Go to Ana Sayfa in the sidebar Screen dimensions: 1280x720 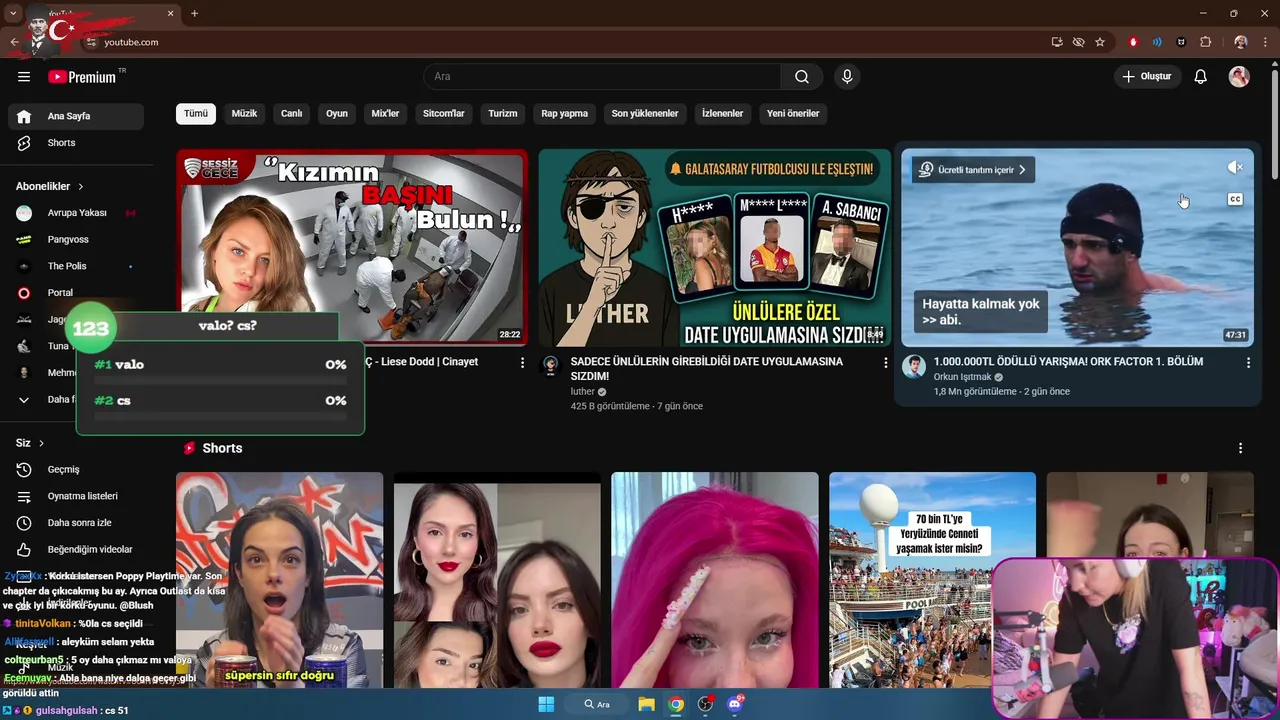pyautogui.click(x=76, y=116)
